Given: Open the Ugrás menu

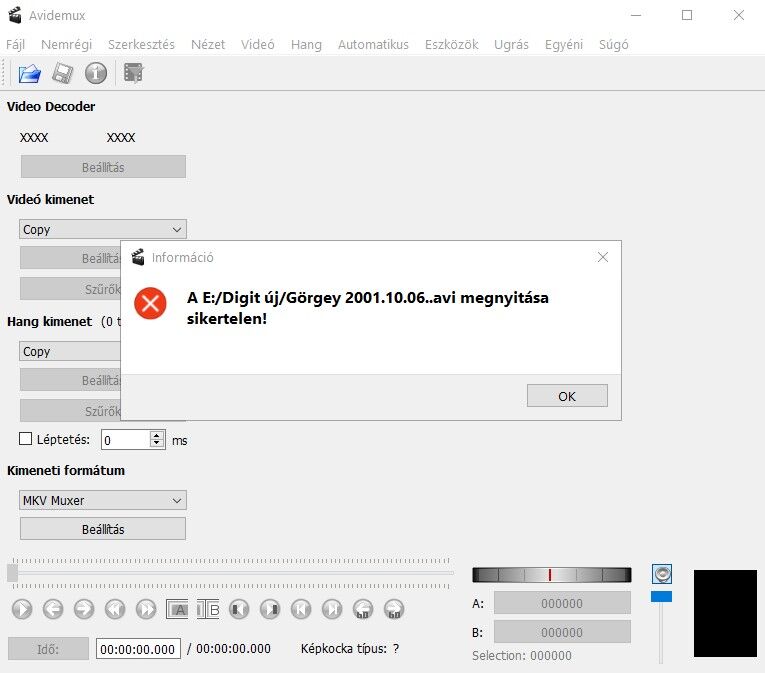Looking at the screenshot, I should tap(511, 44).
